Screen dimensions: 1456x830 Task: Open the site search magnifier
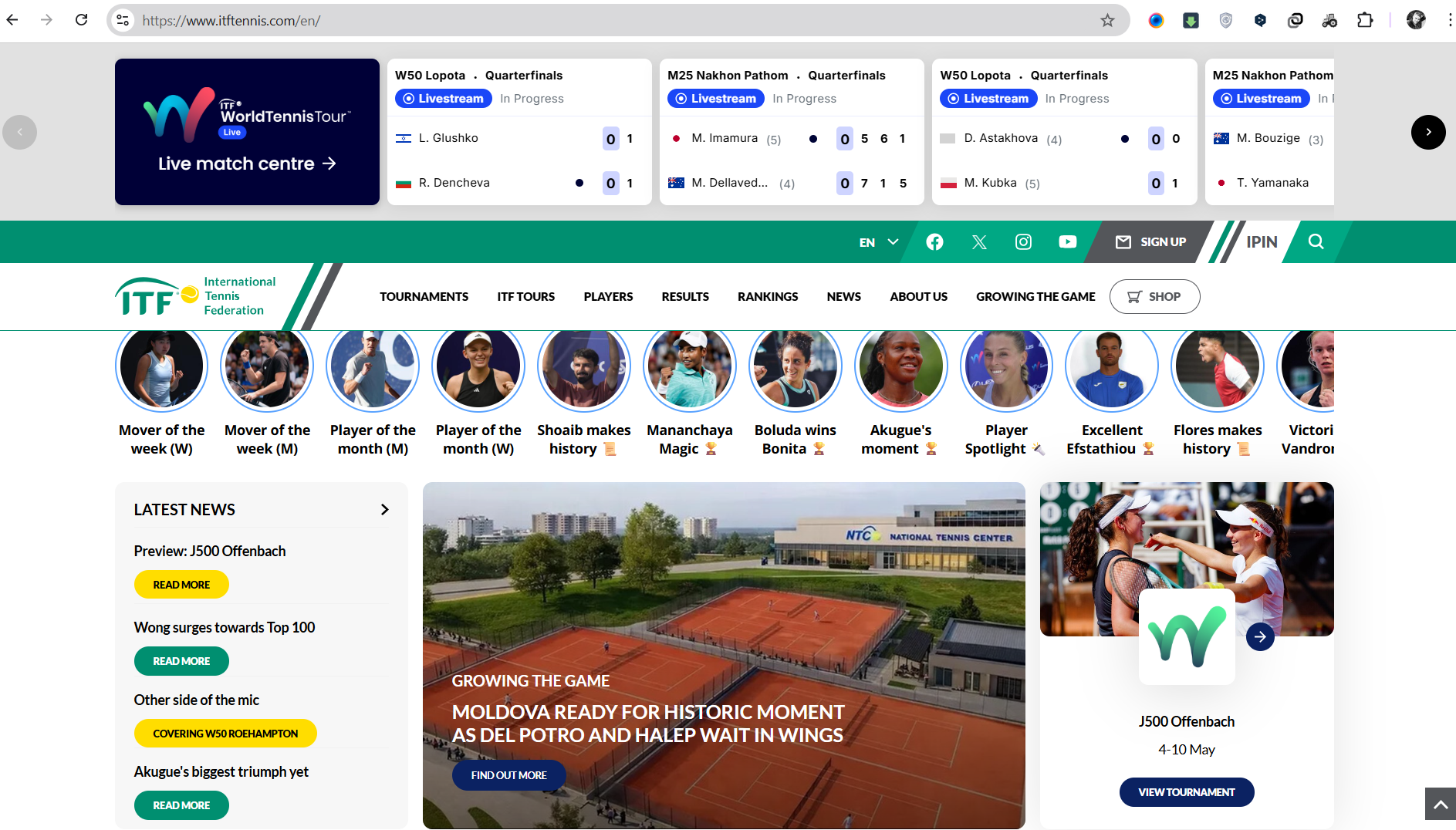click(1316, 241)
